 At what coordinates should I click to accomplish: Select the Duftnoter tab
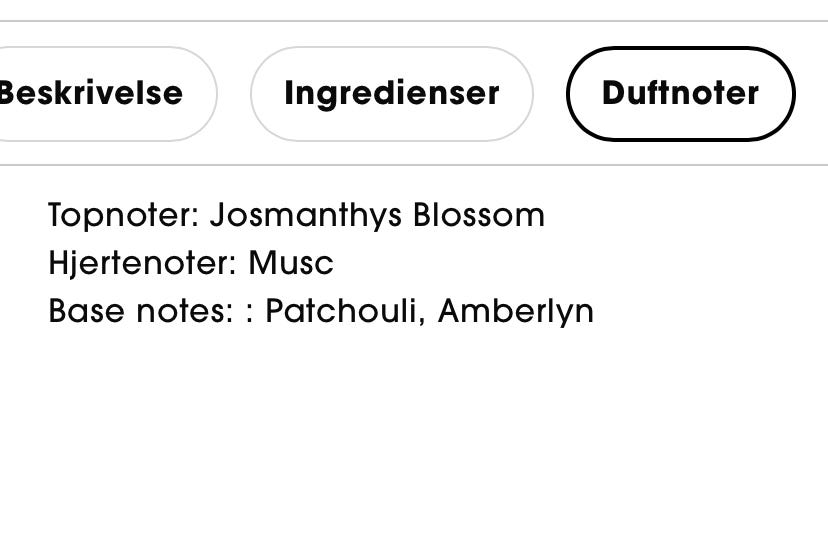(680, 94)
